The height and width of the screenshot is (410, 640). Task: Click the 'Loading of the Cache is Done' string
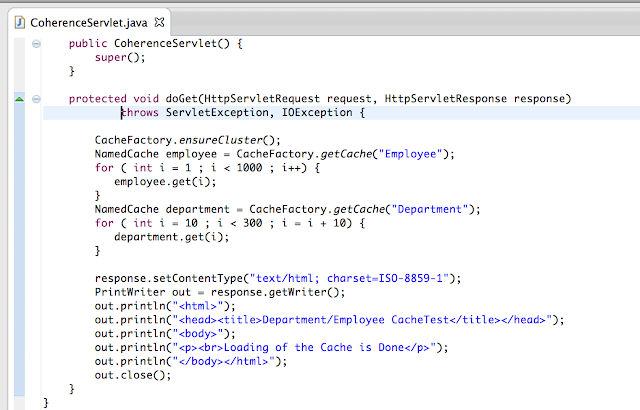tap(314, 348)
